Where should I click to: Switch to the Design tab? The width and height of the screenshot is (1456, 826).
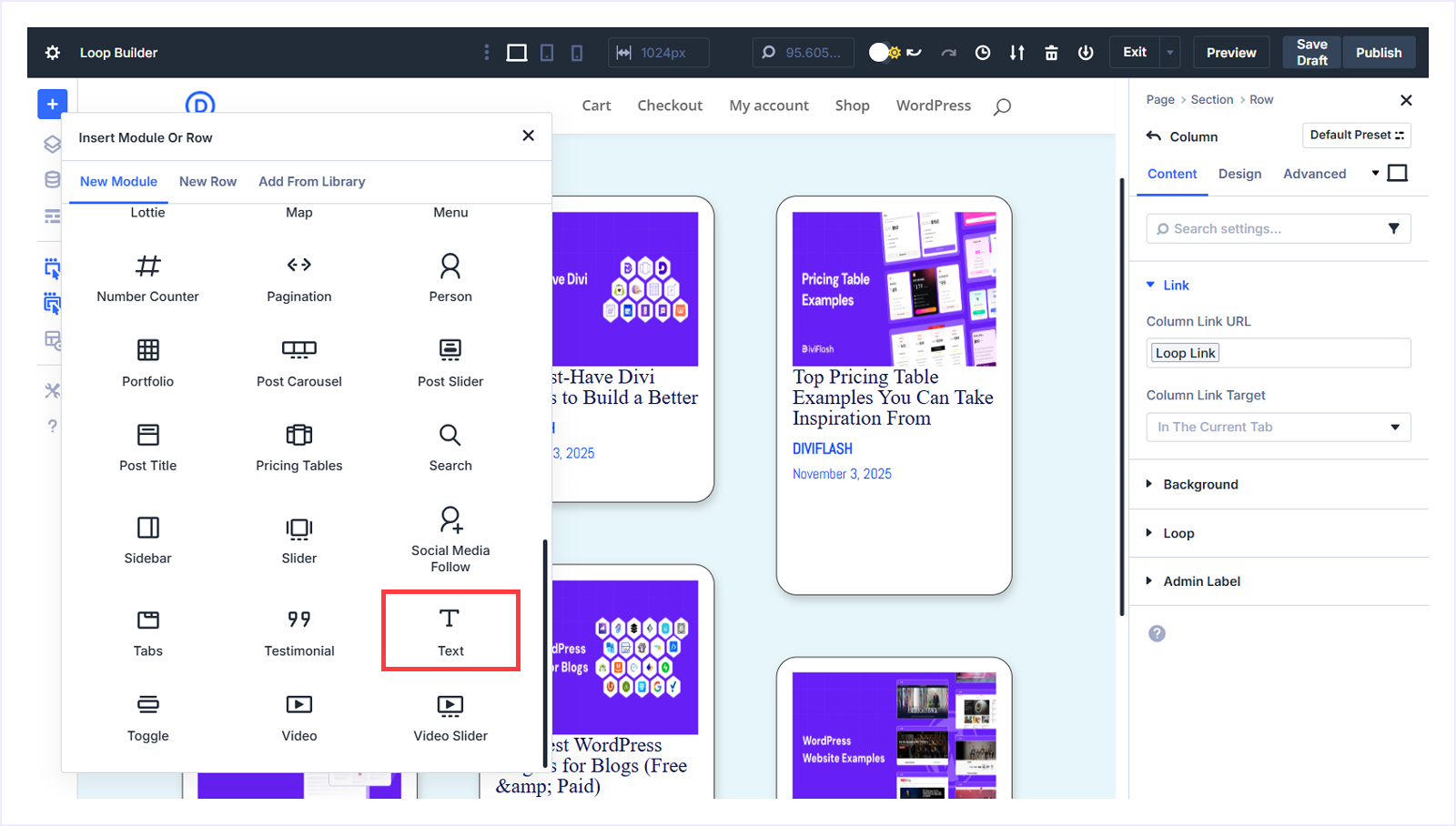1239,173
